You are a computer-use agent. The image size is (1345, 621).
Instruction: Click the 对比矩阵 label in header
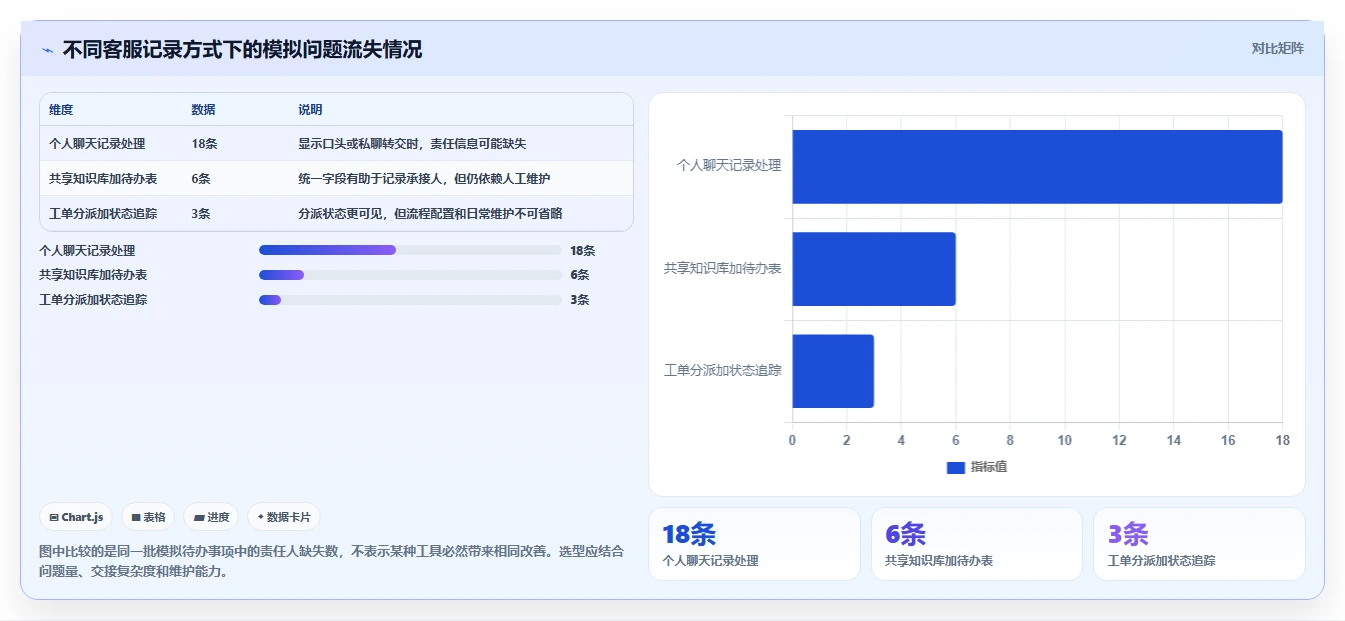point(1277,48)
